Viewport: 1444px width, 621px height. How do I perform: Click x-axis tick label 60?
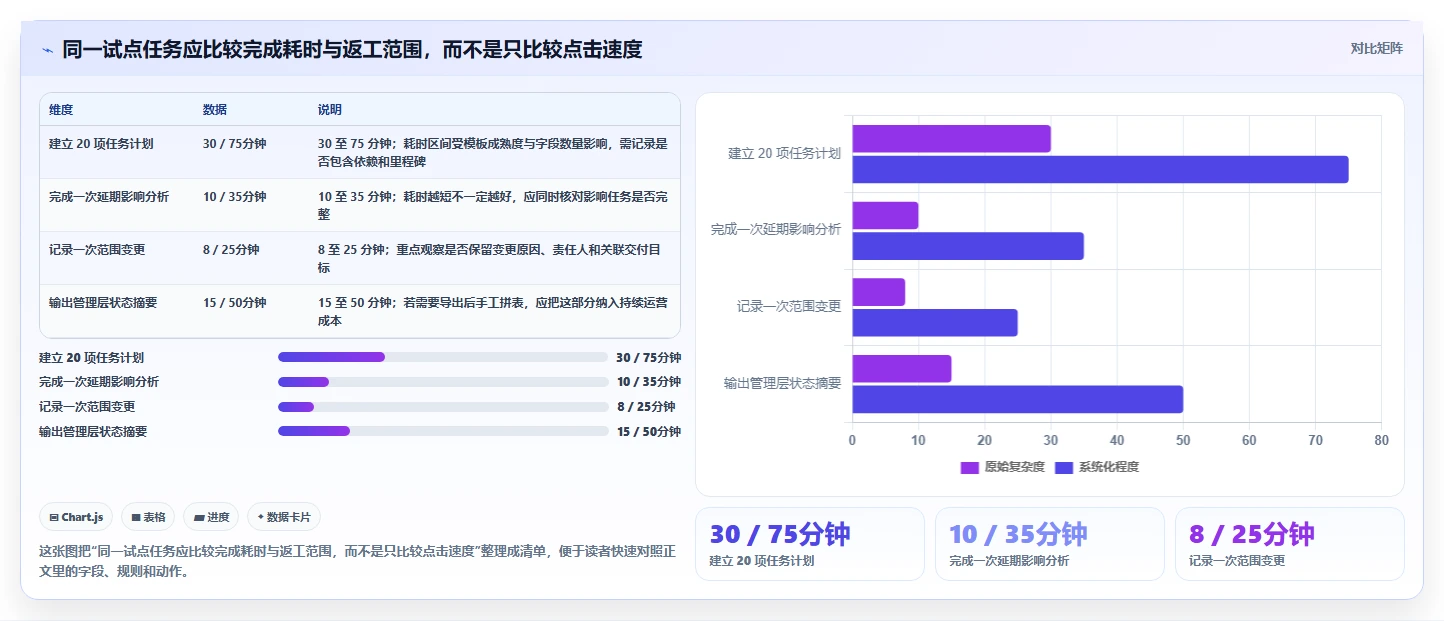click(x=1249, y=440)
